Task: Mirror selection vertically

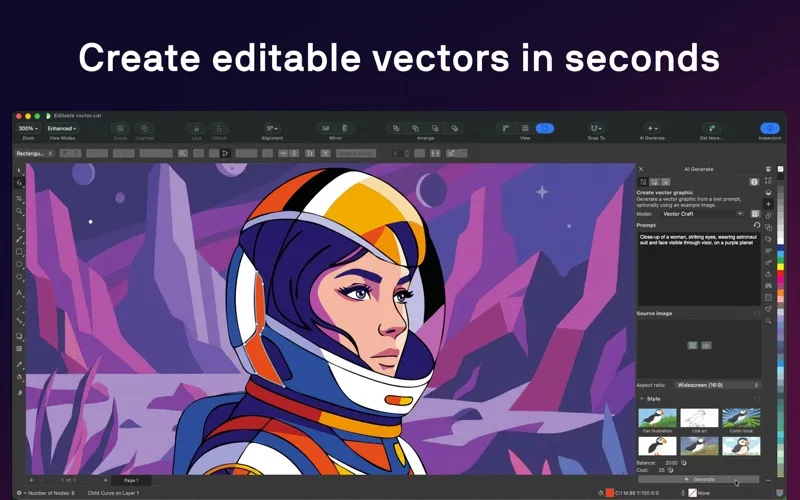Action: point(345,129)
